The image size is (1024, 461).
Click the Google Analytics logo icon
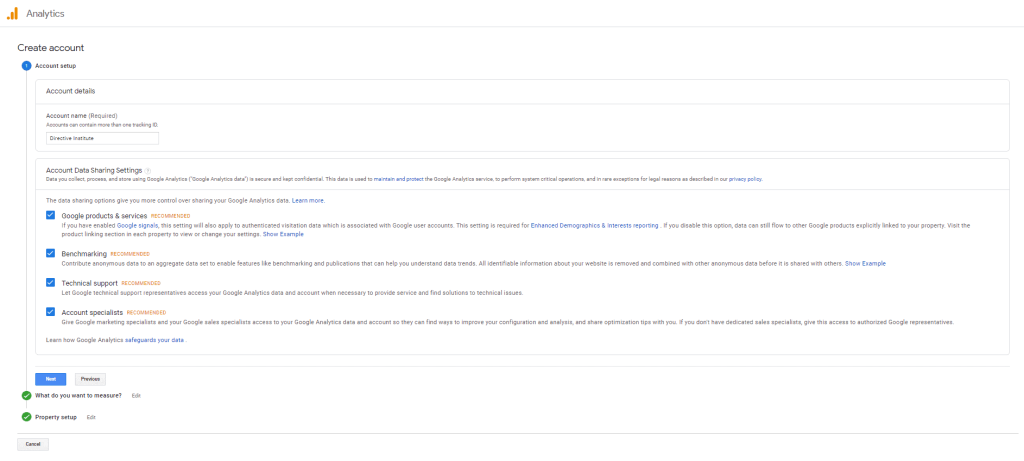(x=12, y=13)
